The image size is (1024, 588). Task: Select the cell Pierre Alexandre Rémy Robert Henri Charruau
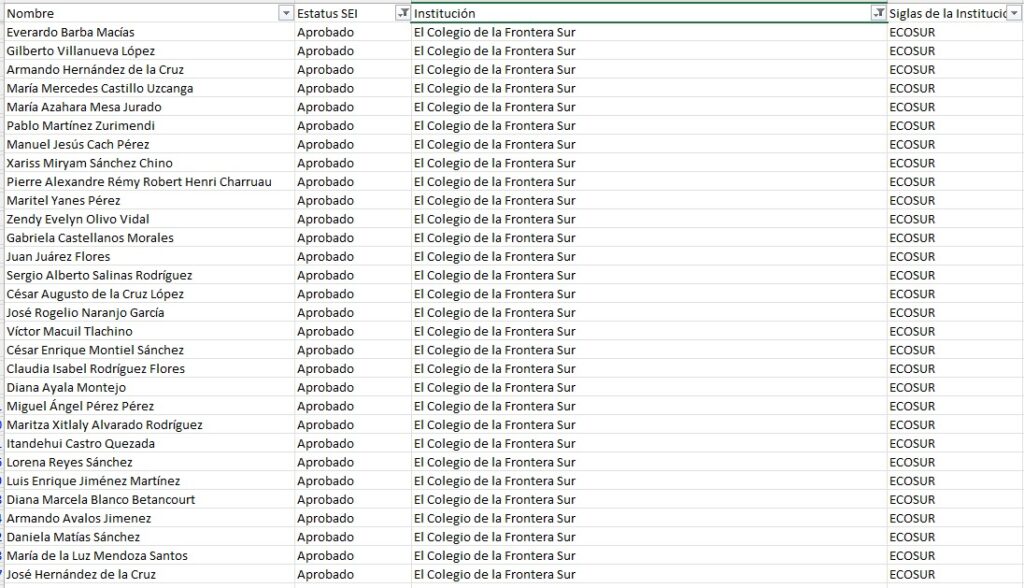pos(139,182)
